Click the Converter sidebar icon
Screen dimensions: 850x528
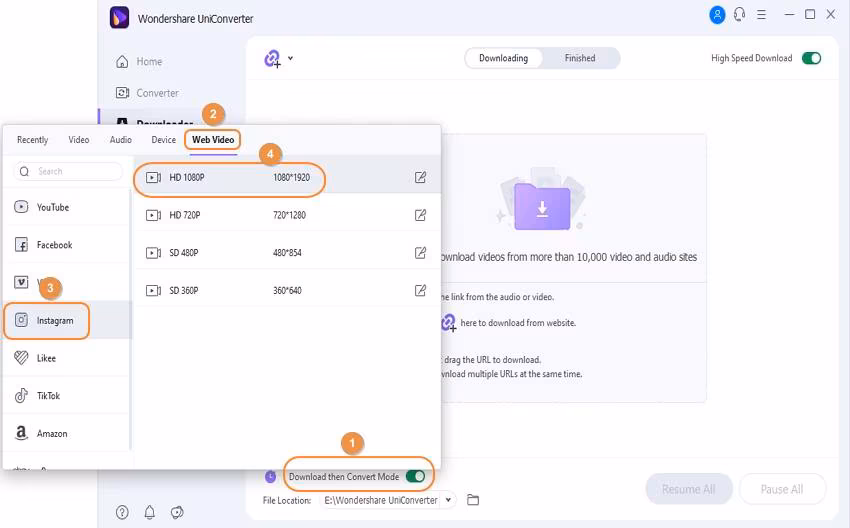point(123,93)
